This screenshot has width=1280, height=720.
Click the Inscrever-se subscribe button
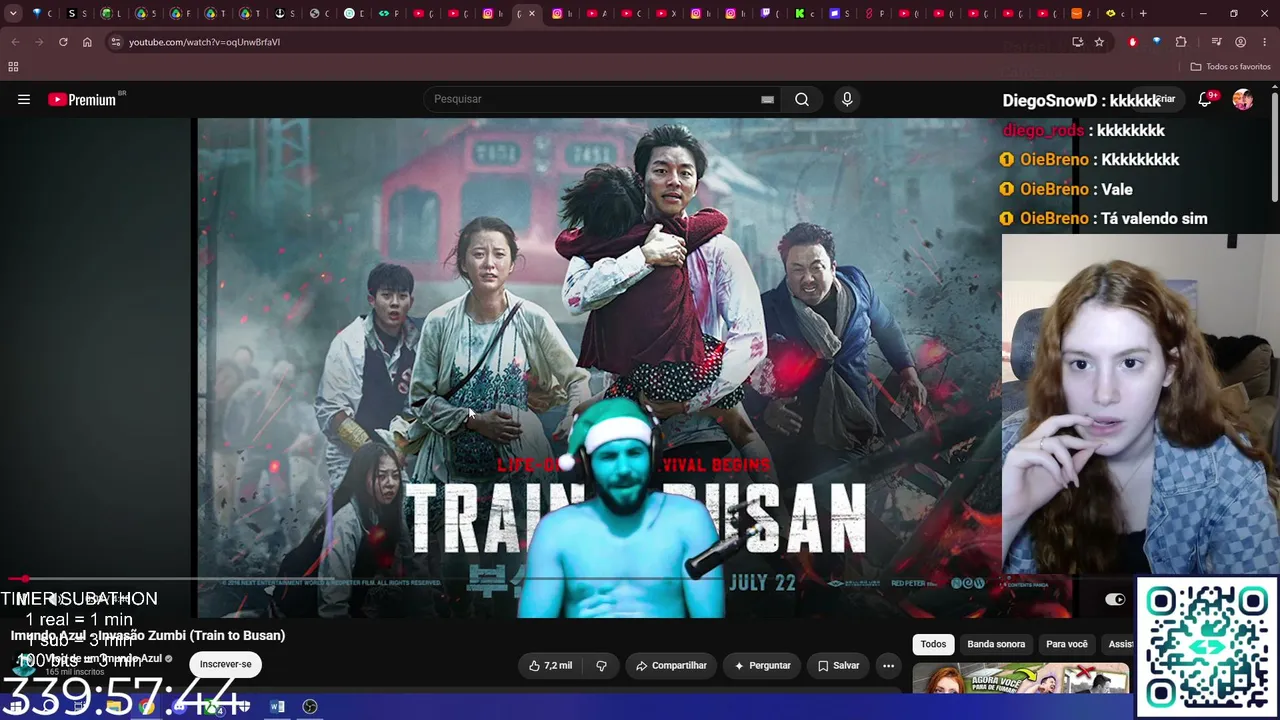[225, 664]
